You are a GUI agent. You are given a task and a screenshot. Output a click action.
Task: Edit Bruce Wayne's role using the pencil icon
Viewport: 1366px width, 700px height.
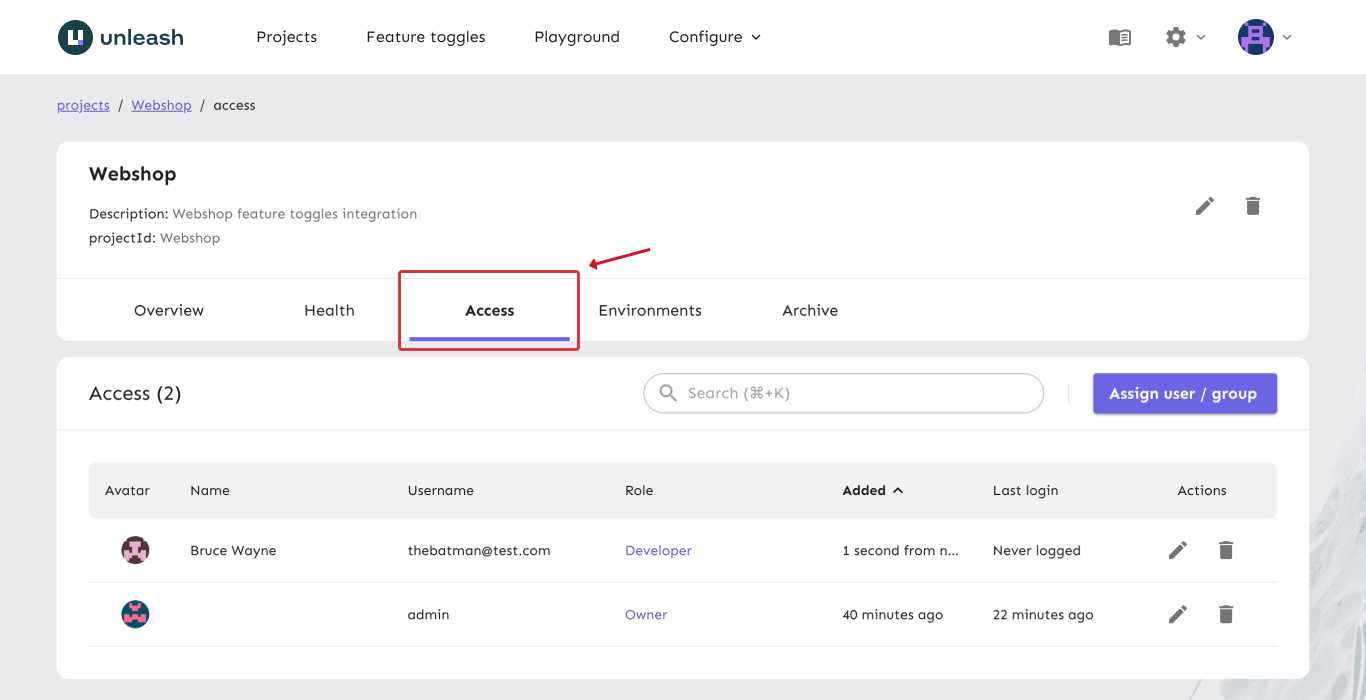click(1177, 550)
